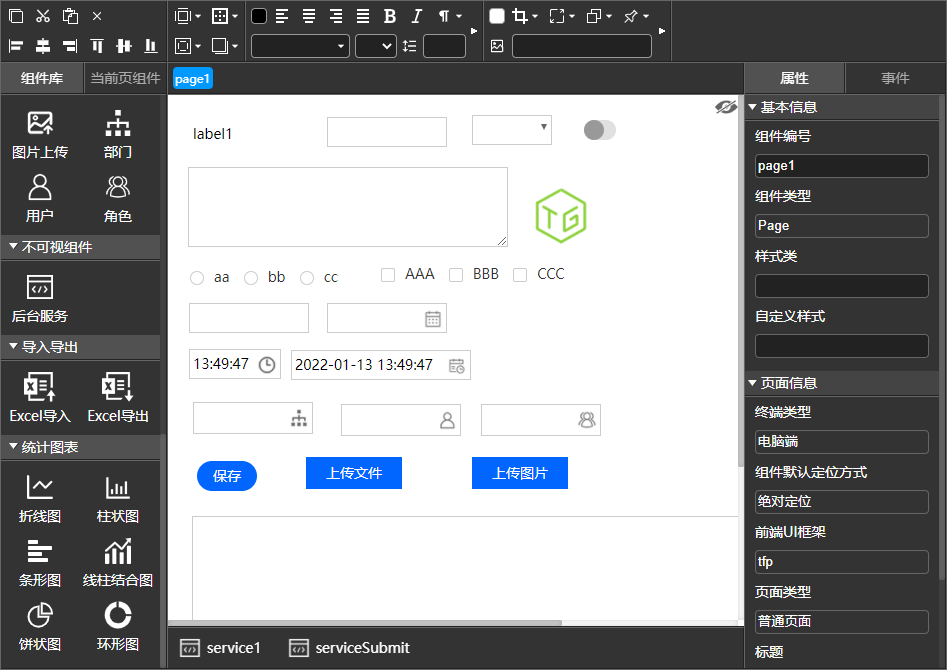
Task: Select the aa radio button
Action: pos(197,278)
